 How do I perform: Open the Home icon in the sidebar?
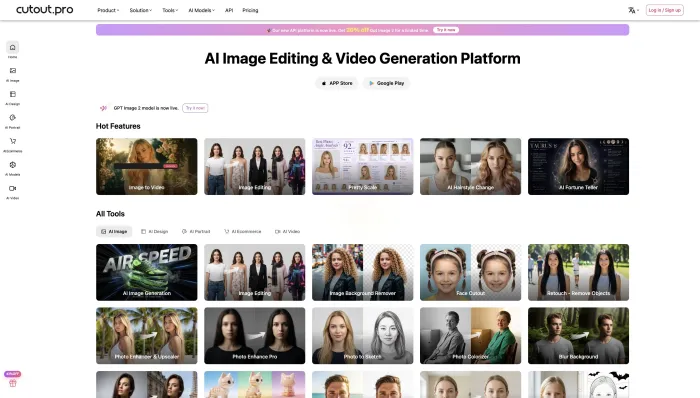tap(12, 48)
